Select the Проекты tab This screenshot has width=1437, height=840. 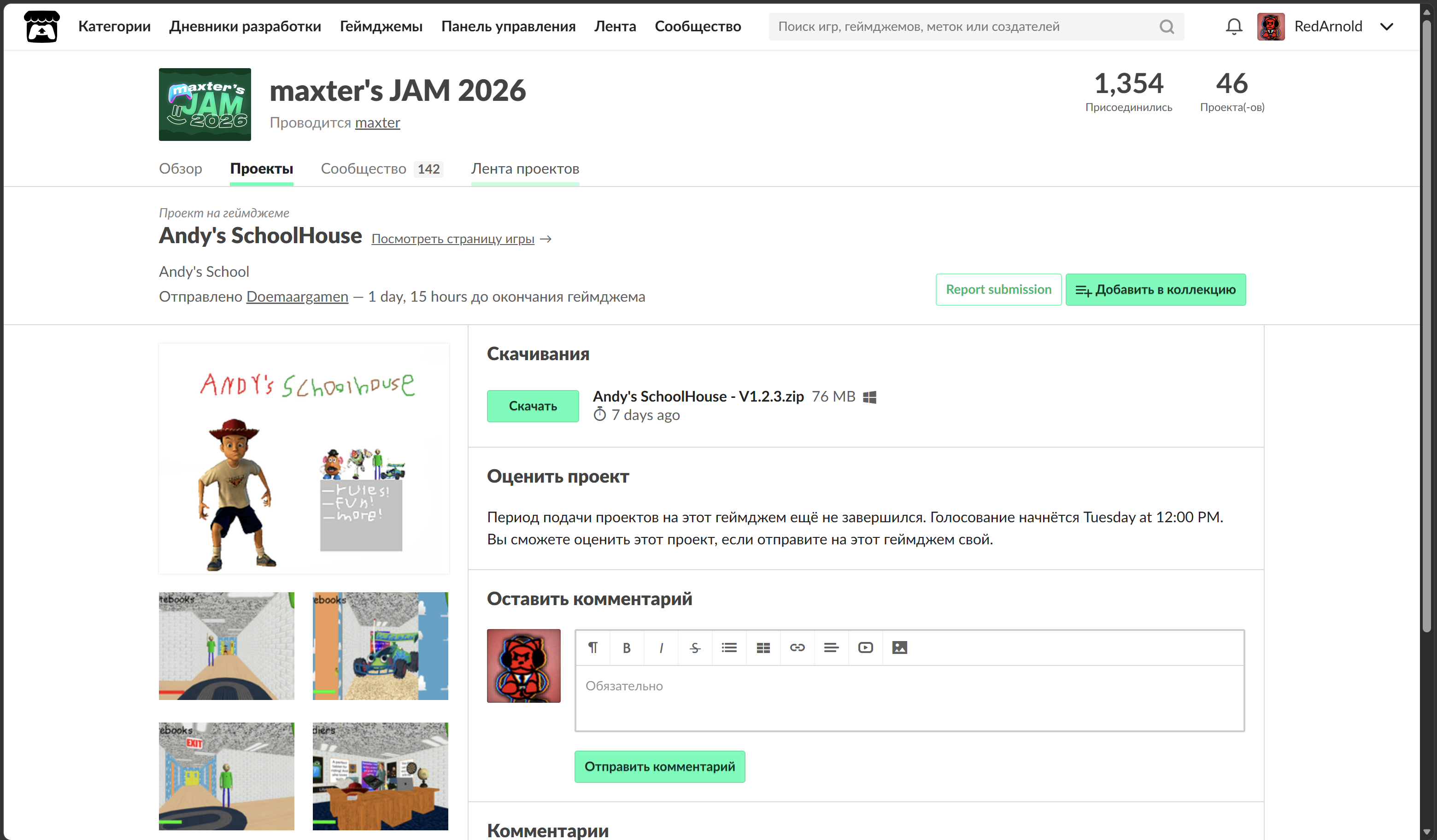click(x=262, y=169)
